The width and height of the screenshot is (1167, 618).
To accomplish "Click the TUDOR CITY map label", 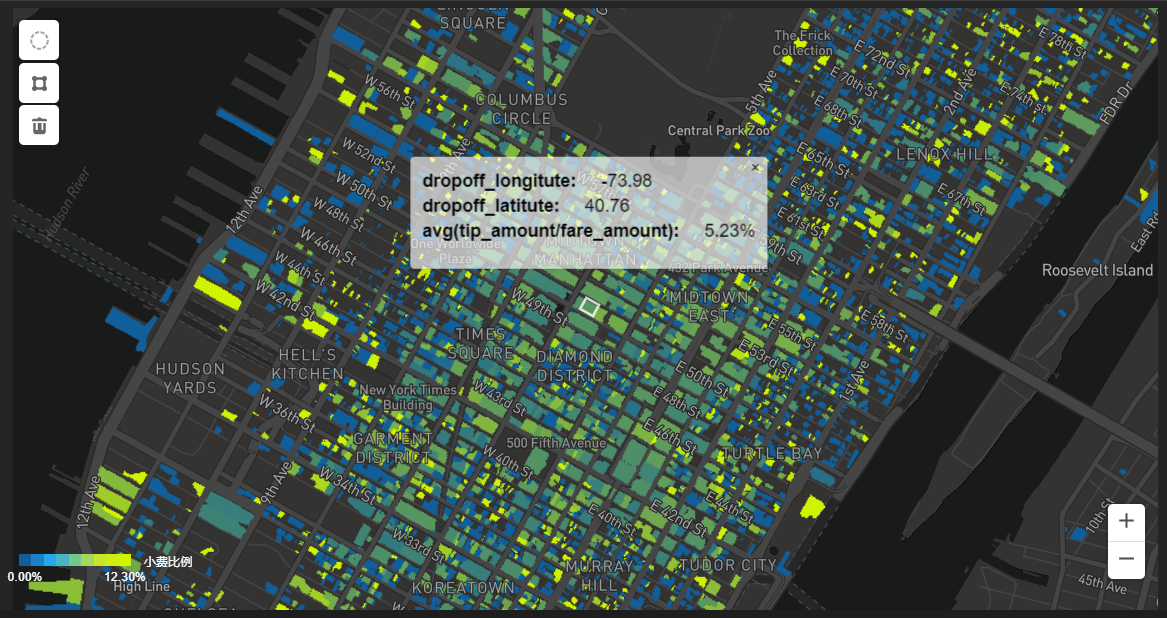I will click(x=728, y=564).
